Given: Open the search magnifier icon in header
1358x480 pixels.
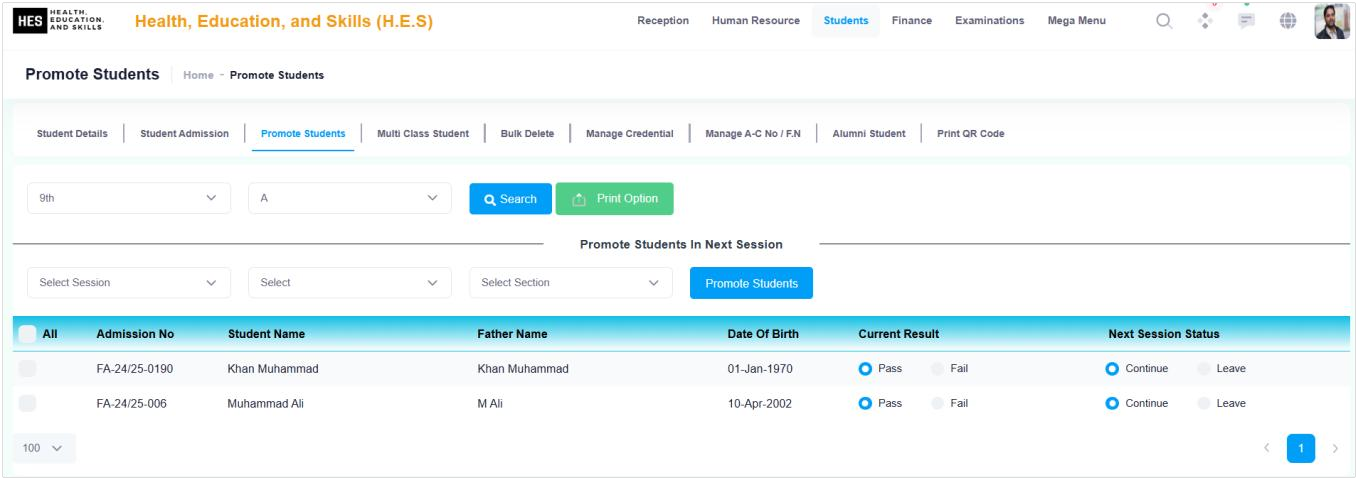Looking at the screenshot, I should [1163, 21].
